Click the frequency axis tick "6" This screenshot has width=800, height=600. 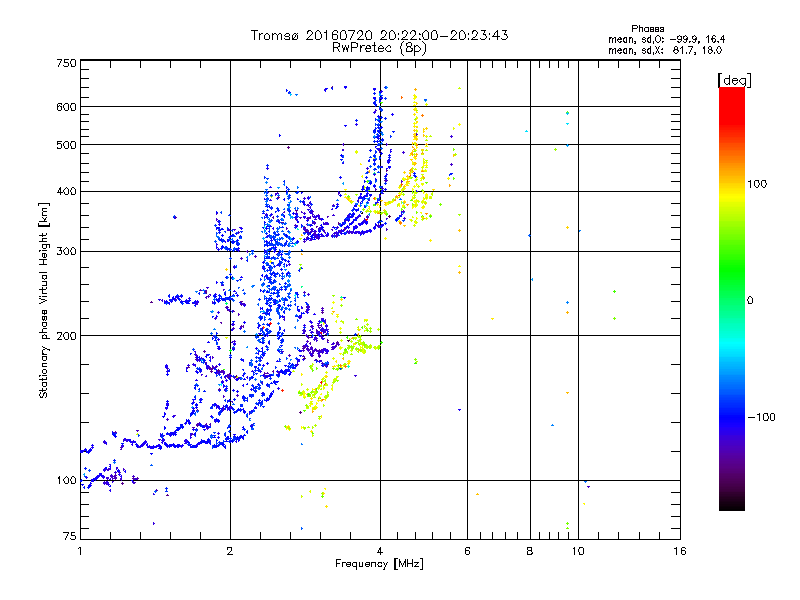(x=467, y=551)
